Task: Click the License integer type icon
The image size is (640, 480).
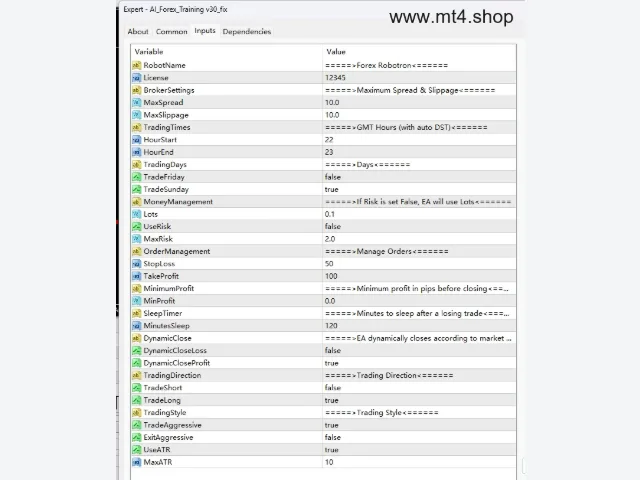Action: pyautogui.click(x=136, y=78)
